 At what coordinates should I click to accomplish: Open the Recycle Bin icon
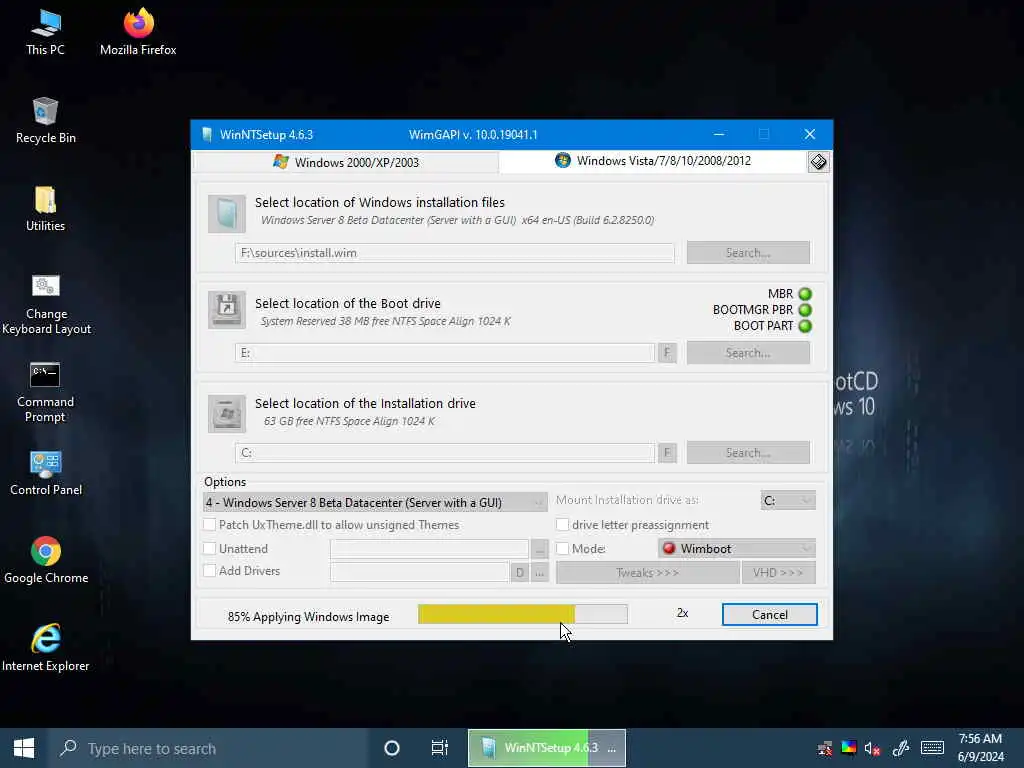(x=46, y=120)
